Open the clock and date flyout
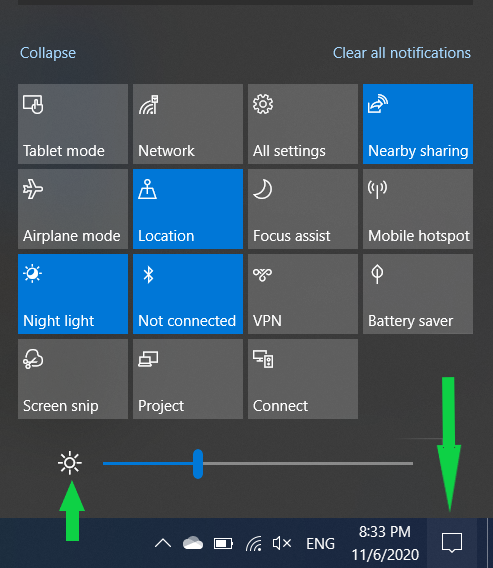 click(385, 543)
